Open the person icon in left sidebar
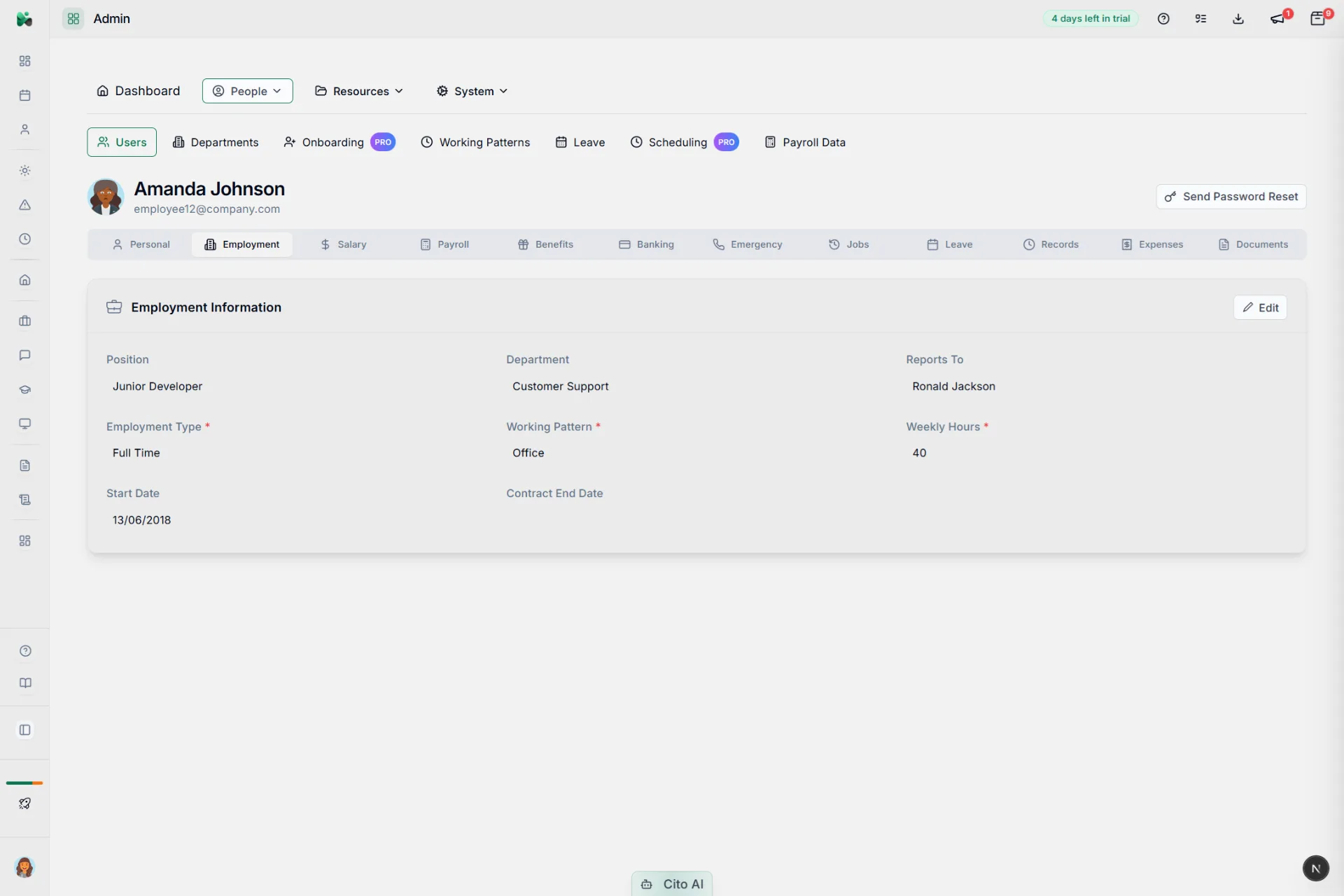The height and width of the screenshot is (896, 1344). point(24,129)
